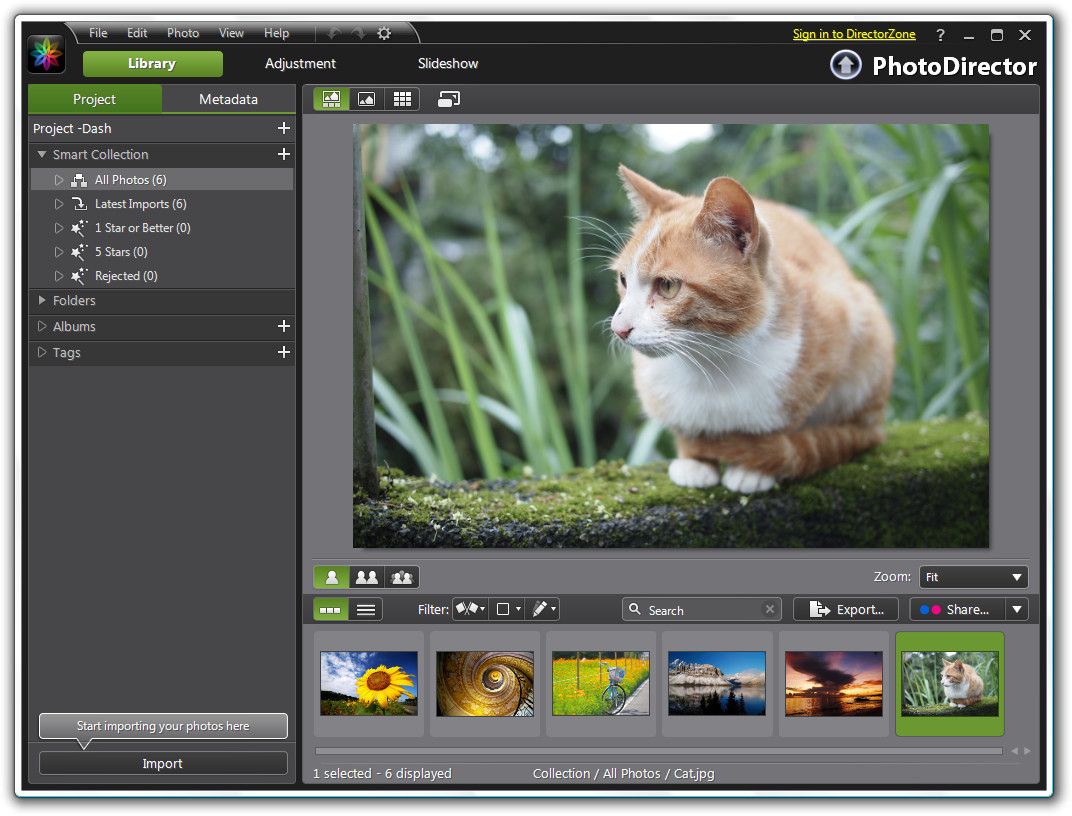
Task: Open preferences using the gear icon
Action: (x=384, y=33)
